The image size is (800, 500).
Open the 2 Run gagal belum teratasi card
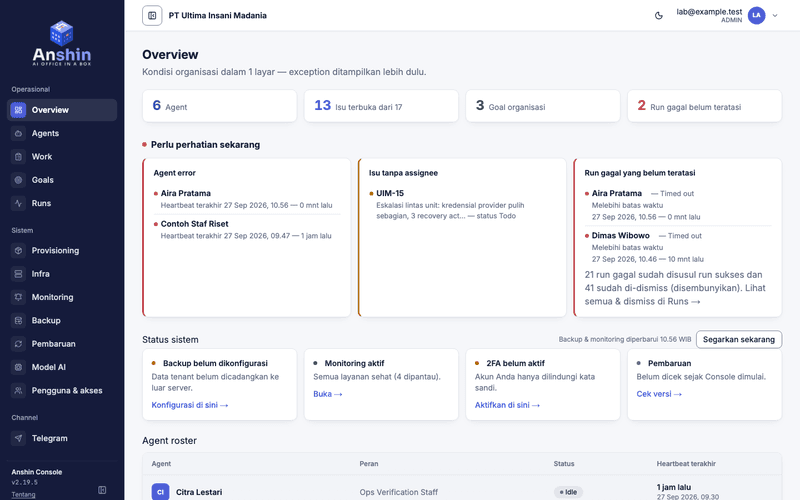[x=705, y=106]
